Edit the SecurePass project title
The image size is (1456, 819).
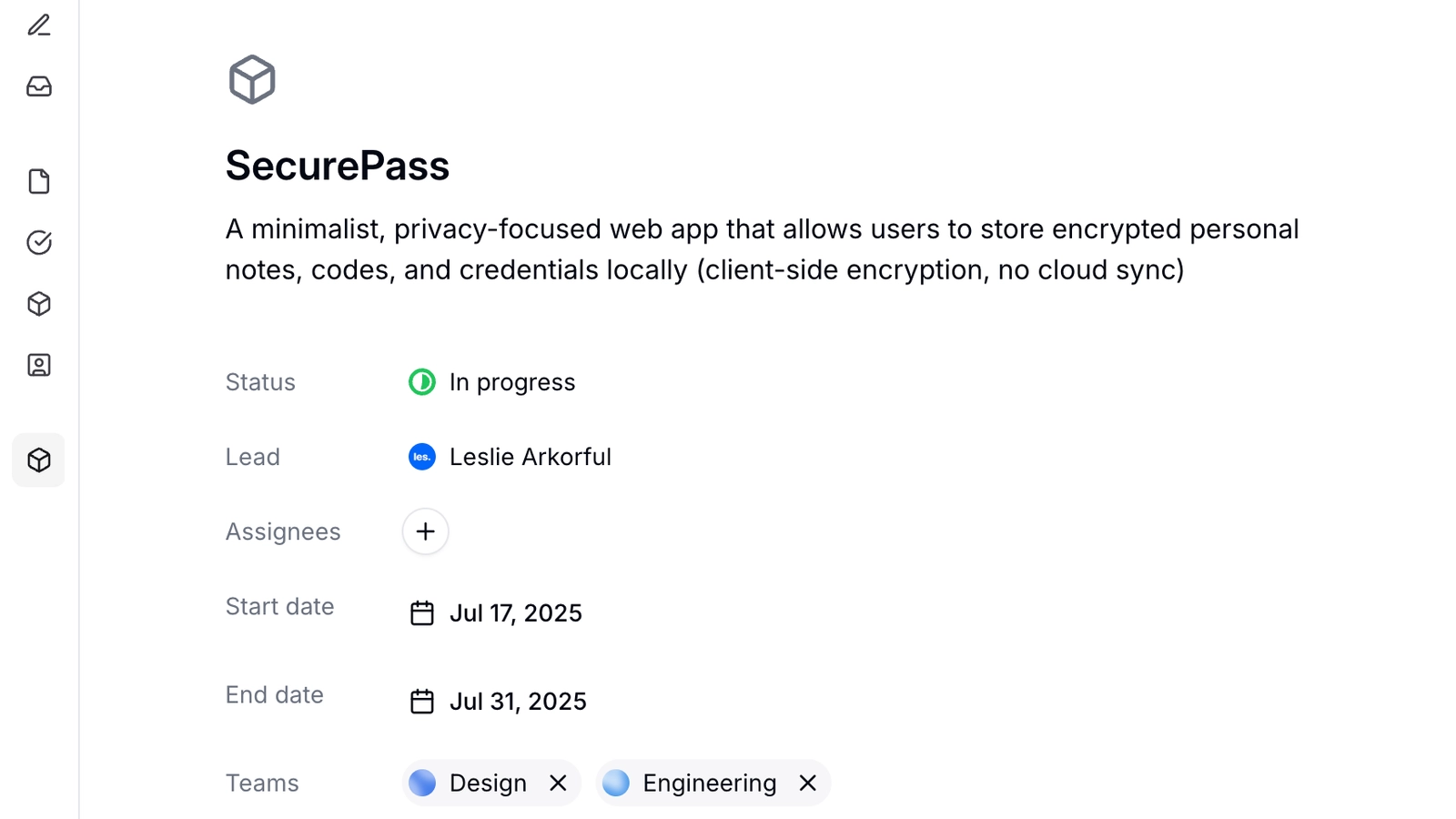tap(338, 166)
